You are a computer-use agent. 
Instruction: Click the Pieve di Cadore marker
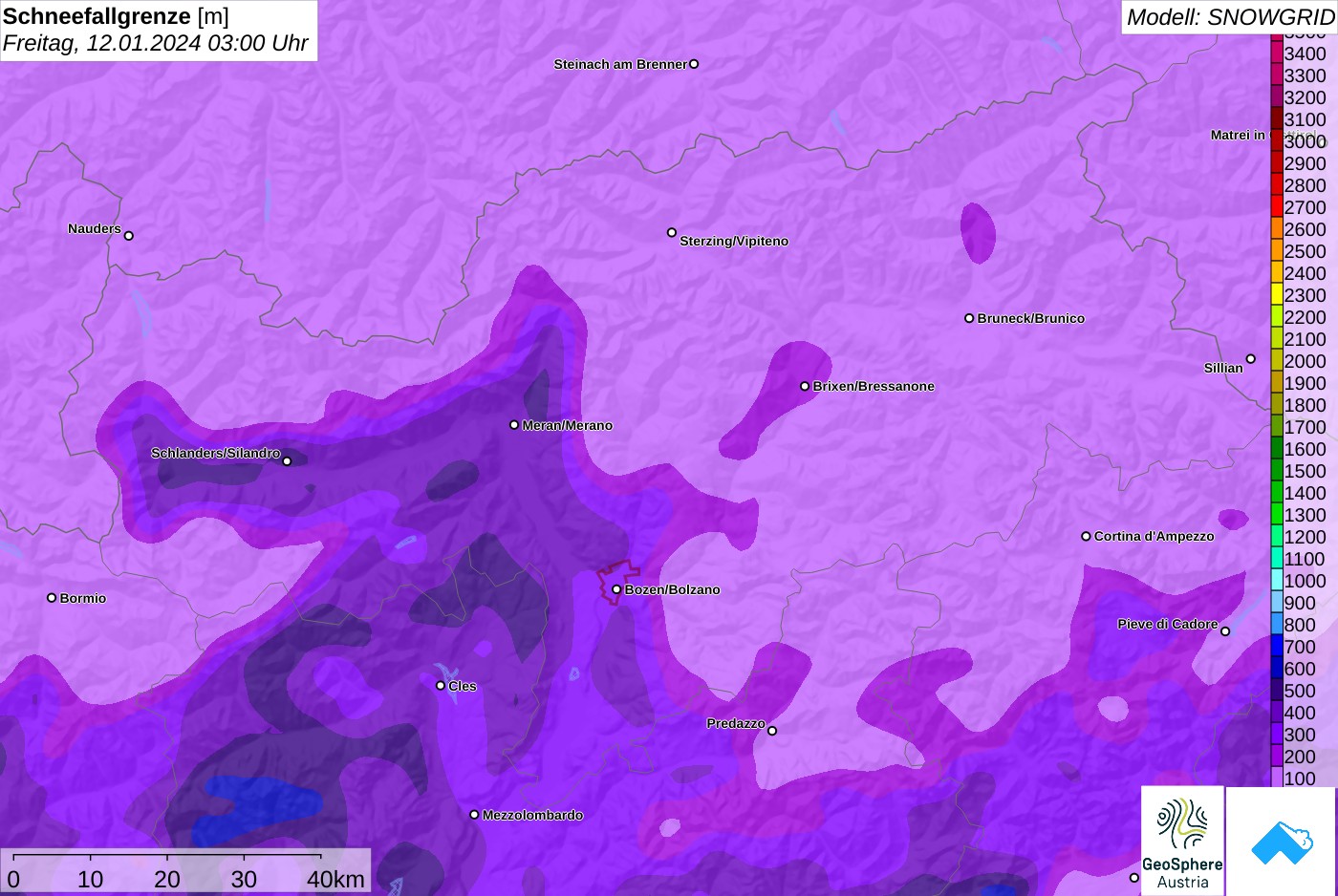pos(1225,631)
